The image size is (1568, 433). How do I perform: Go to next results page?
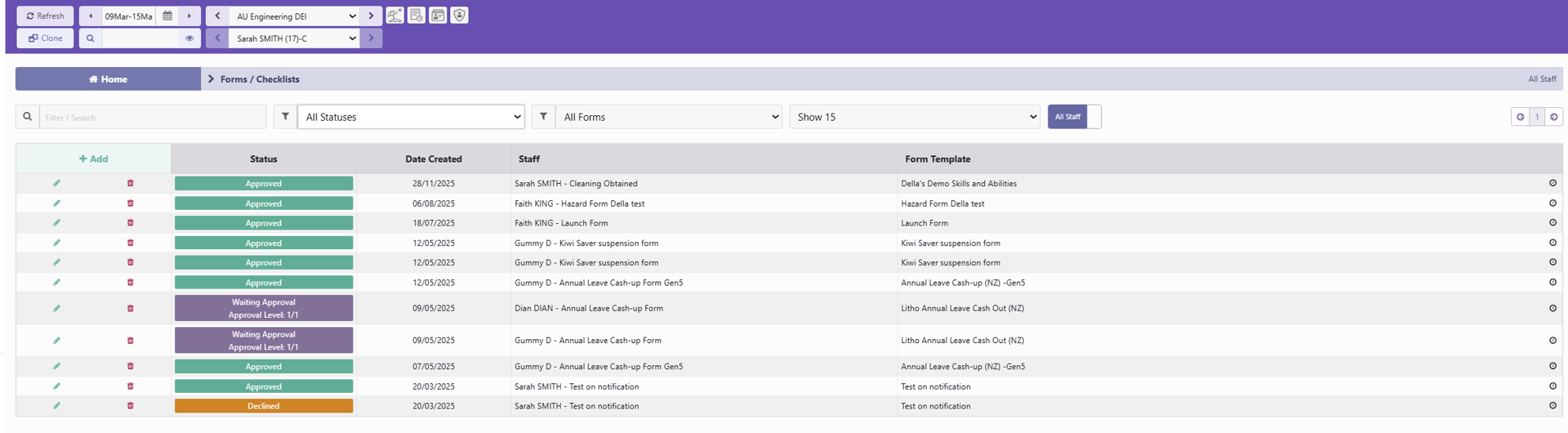coord(1554,117)
